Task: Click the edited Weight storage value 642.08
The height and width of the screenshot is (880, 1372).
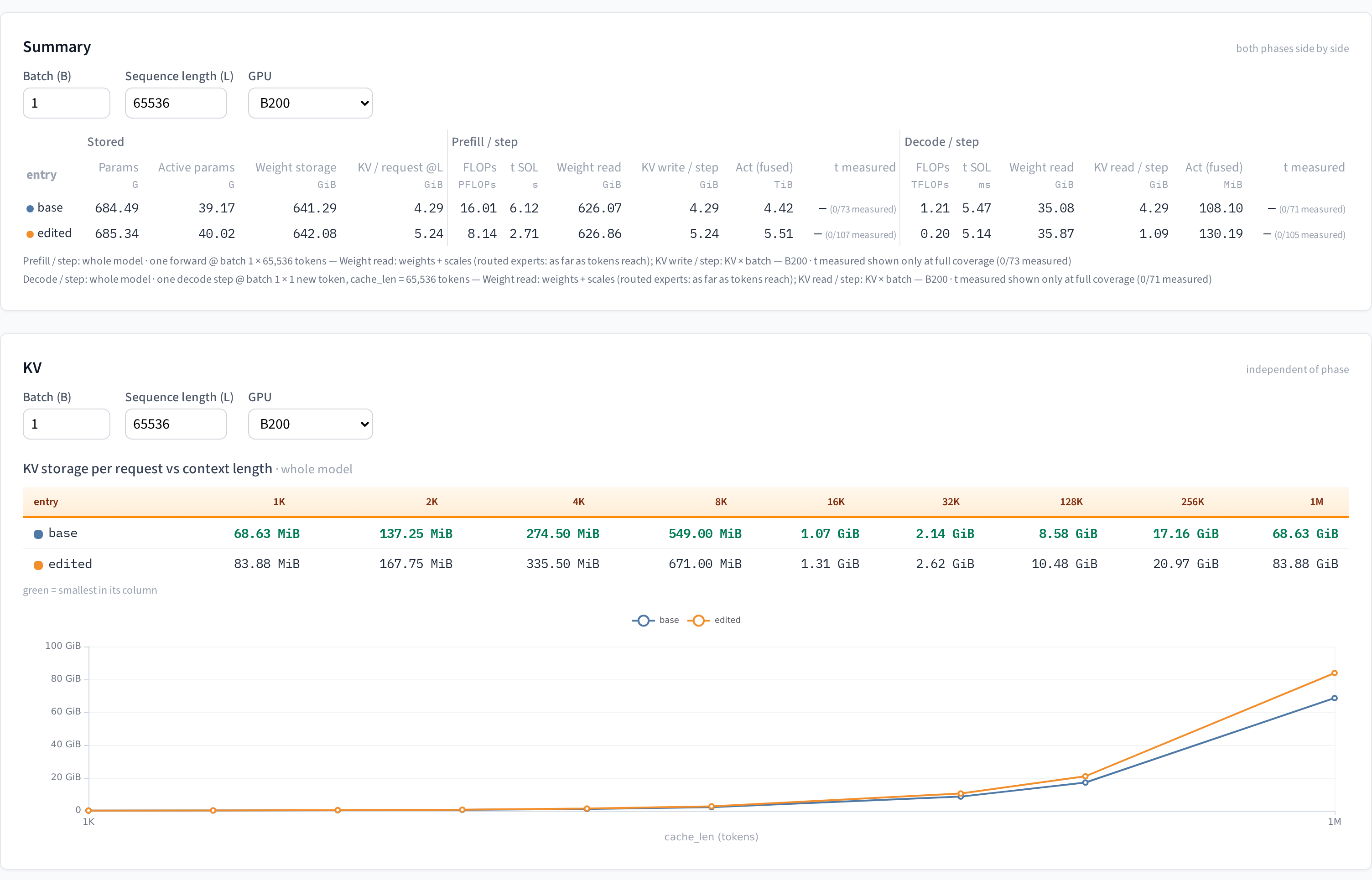Action: click(314, 234)
